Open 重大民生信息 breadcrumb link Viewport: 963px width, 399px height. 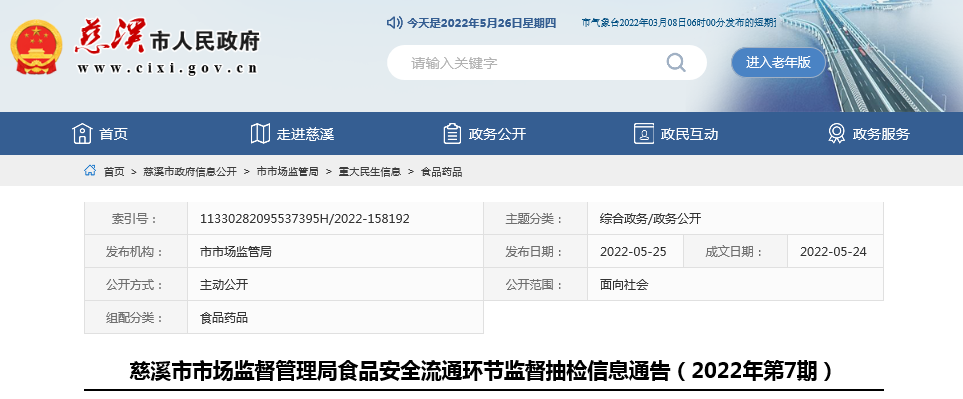[370, 172]
